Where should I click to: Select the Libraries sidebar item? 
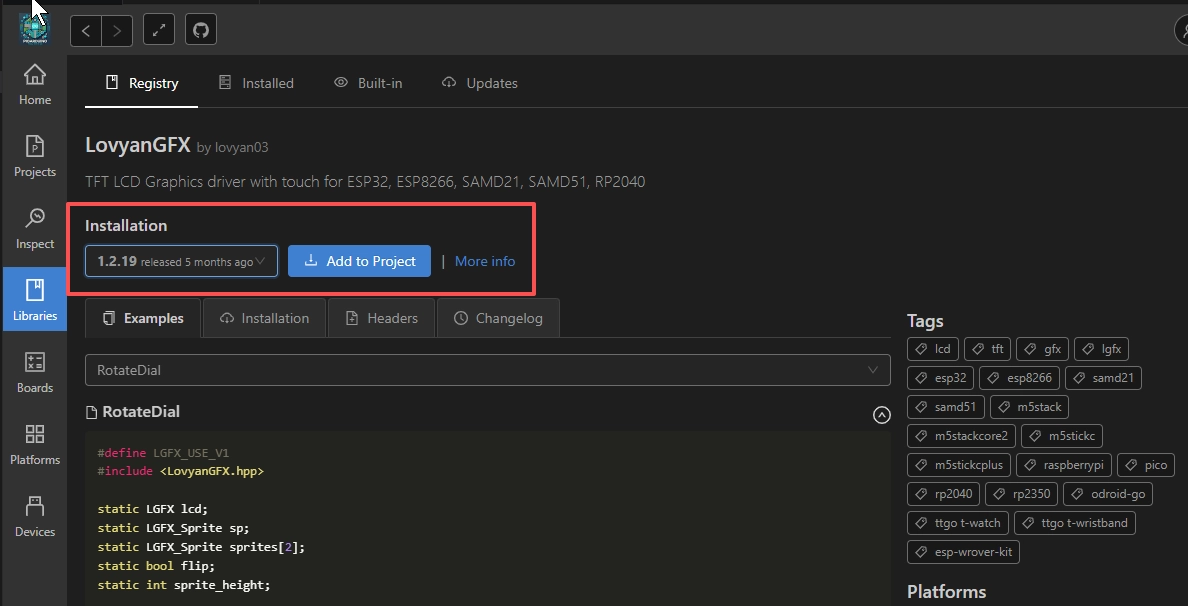pyautogui.click(x=35, y=301)
